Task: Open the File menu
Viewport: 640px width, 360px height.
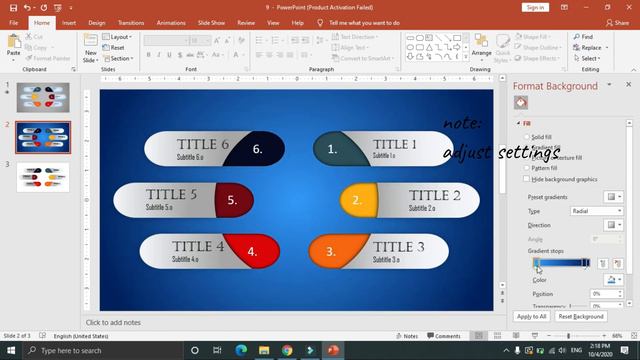Action: 13,23
